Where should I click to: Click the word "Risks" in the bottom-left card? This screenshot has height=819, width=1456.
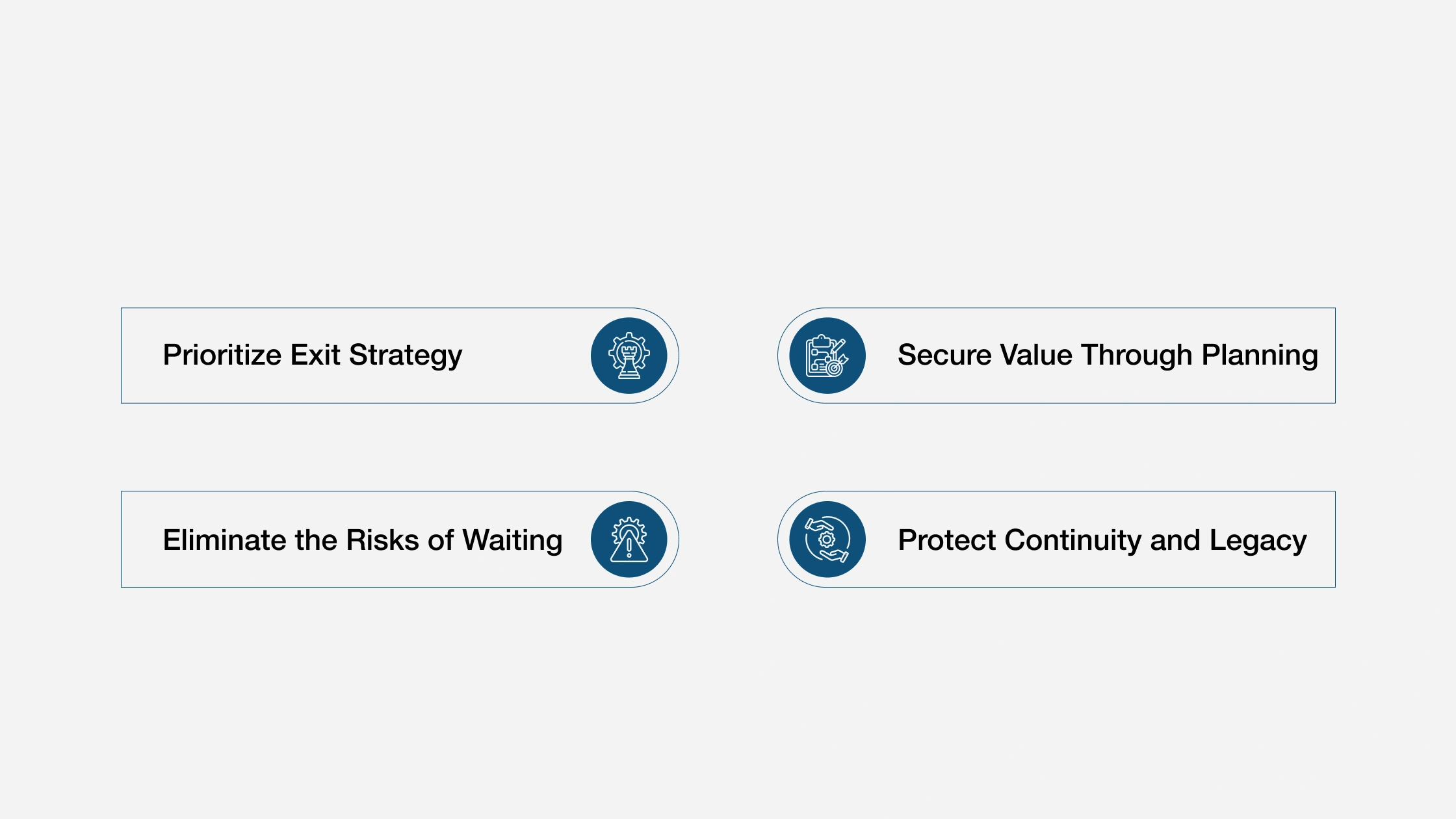[382, 540]
